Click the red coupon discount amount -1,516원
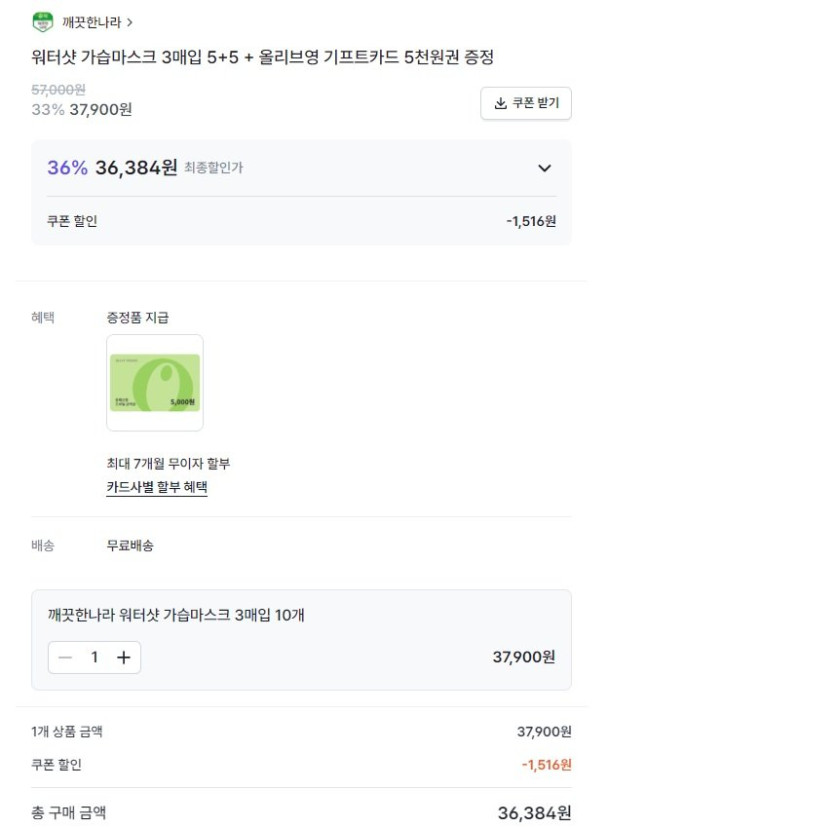The height and width of the screenshot is (827, 835). (546, 765)
